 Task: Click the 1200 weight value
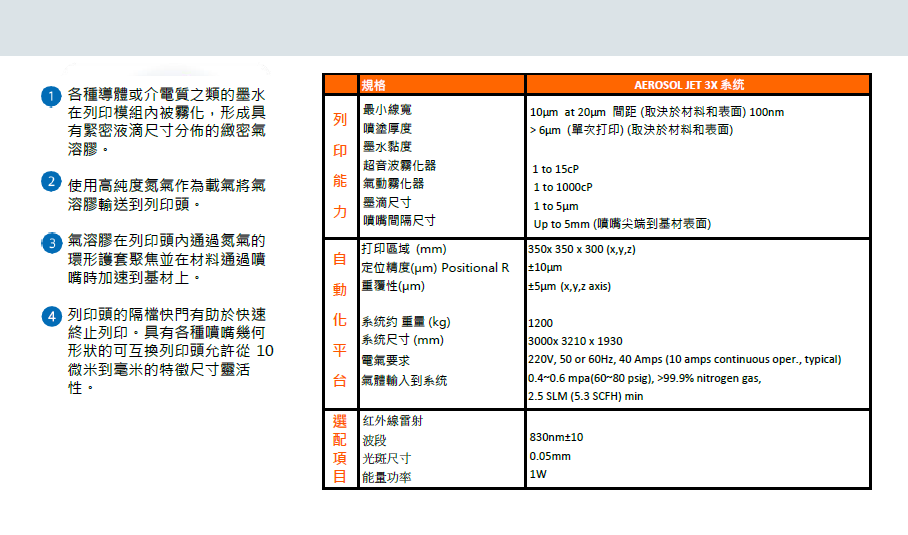click(x=540, y=323)
